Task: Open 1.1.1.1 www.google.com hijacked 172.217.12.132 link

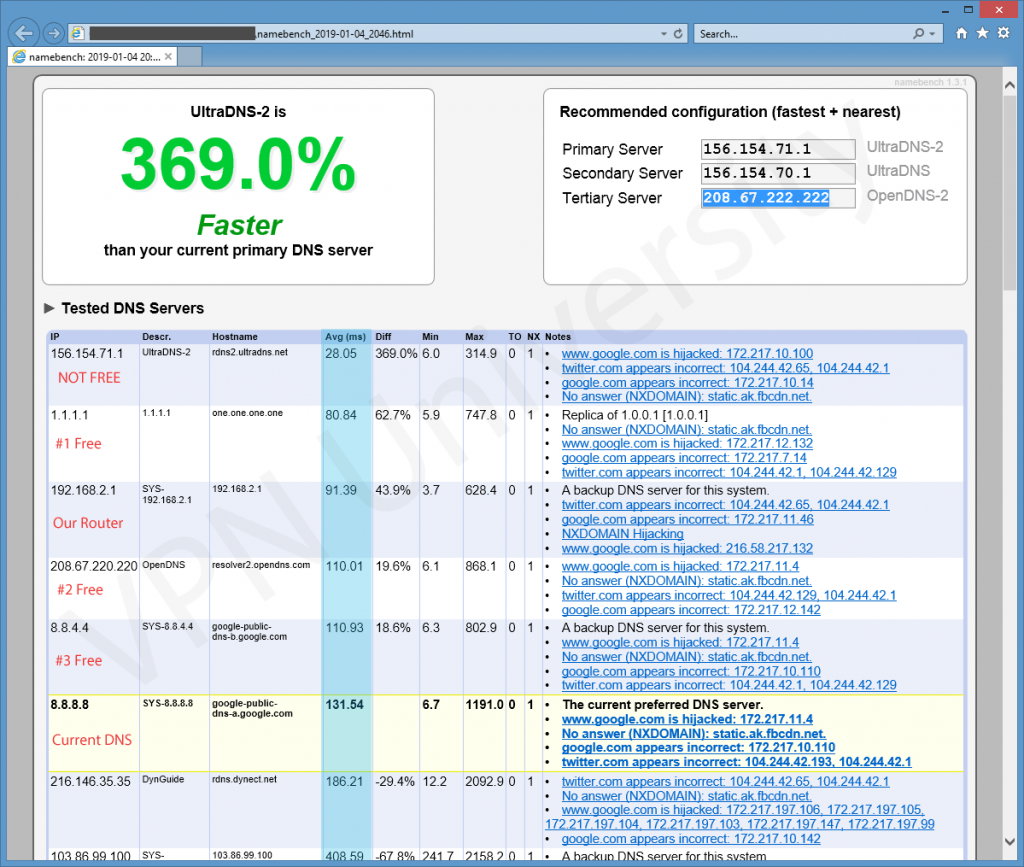Action: [687, 443]
